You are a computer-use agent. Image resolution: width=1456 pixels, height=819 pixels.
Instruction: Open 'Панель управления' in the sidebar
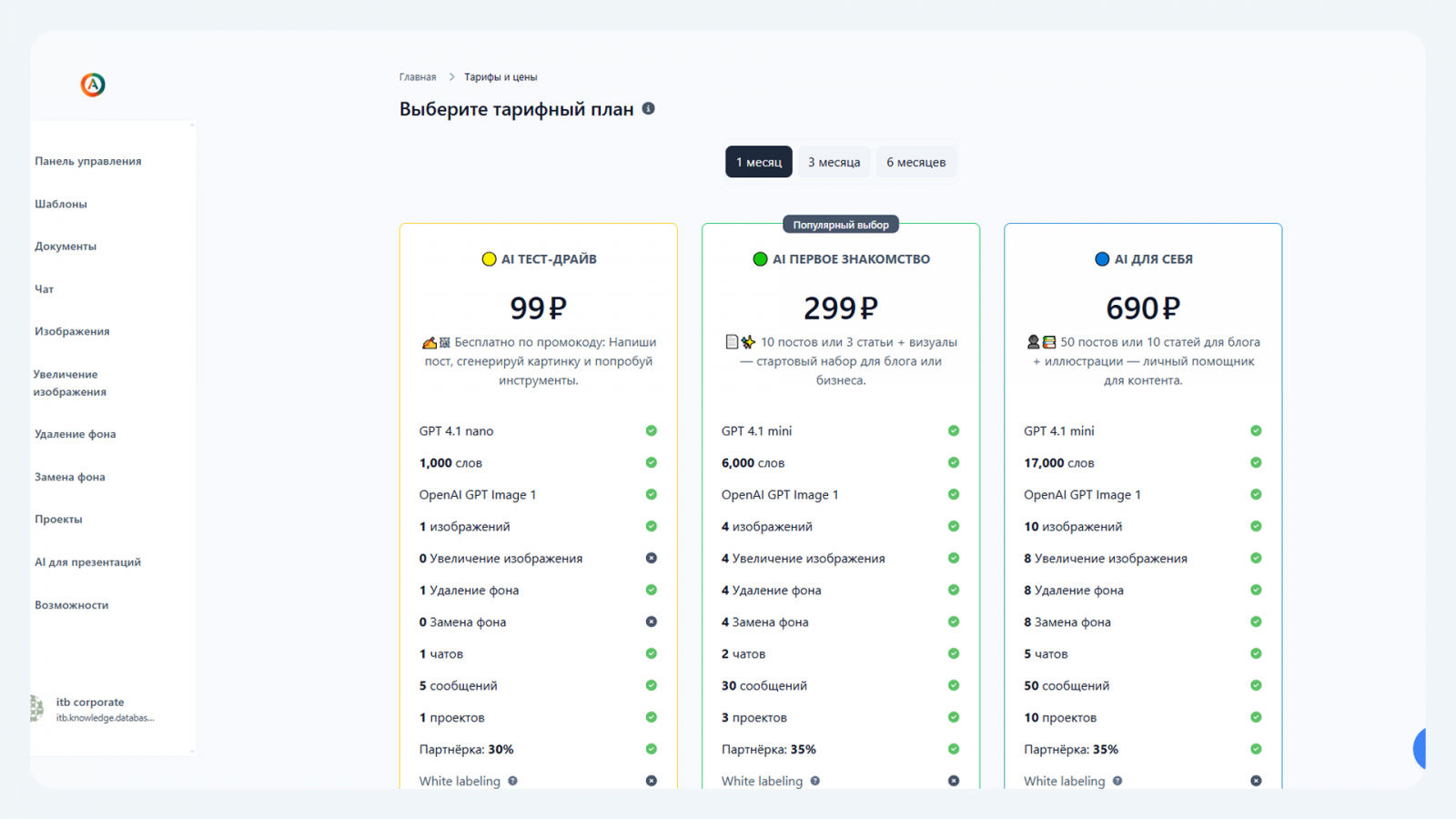(88, 161)
